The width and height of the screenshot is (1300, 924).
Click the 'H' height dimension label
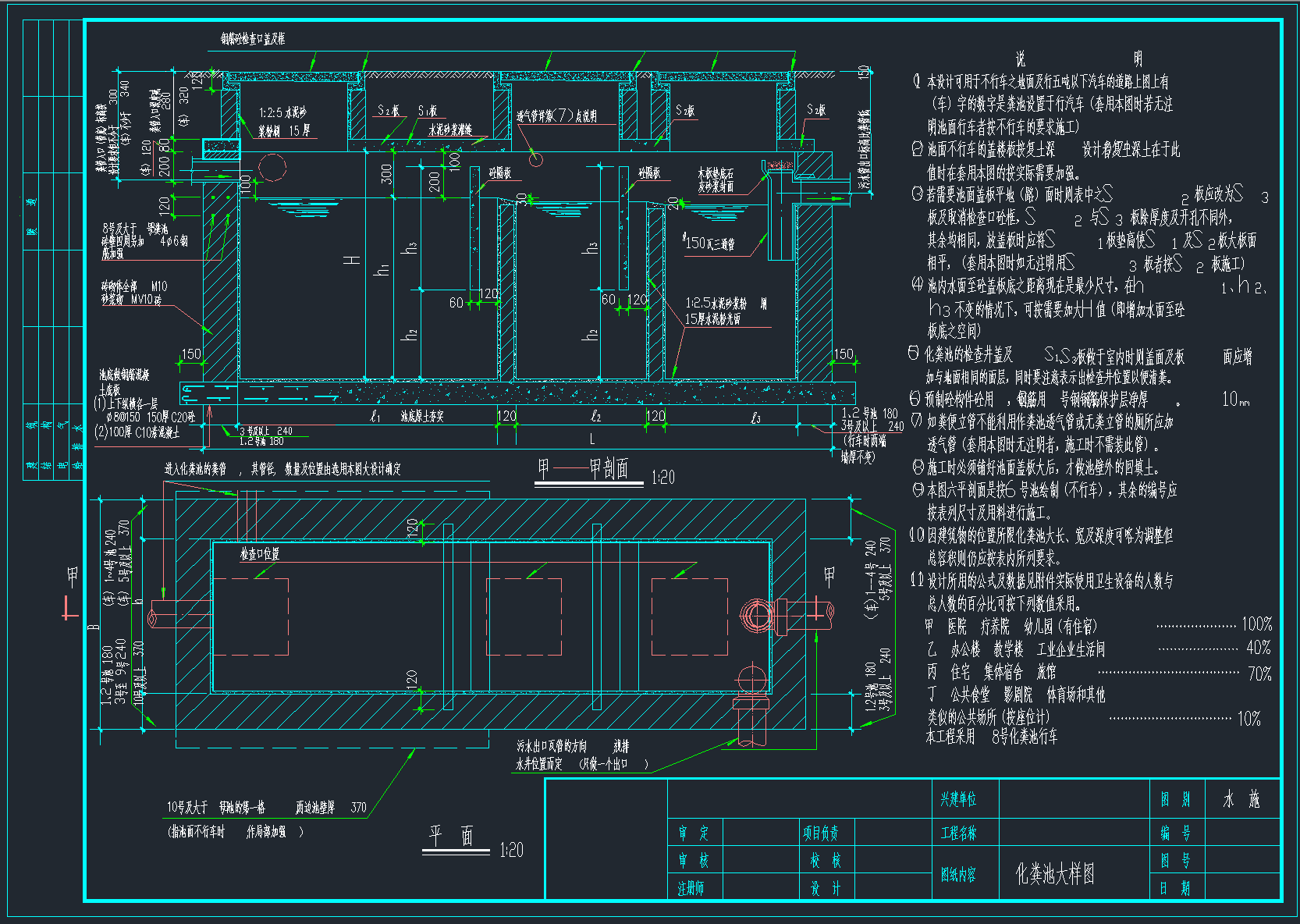(353, 260)
